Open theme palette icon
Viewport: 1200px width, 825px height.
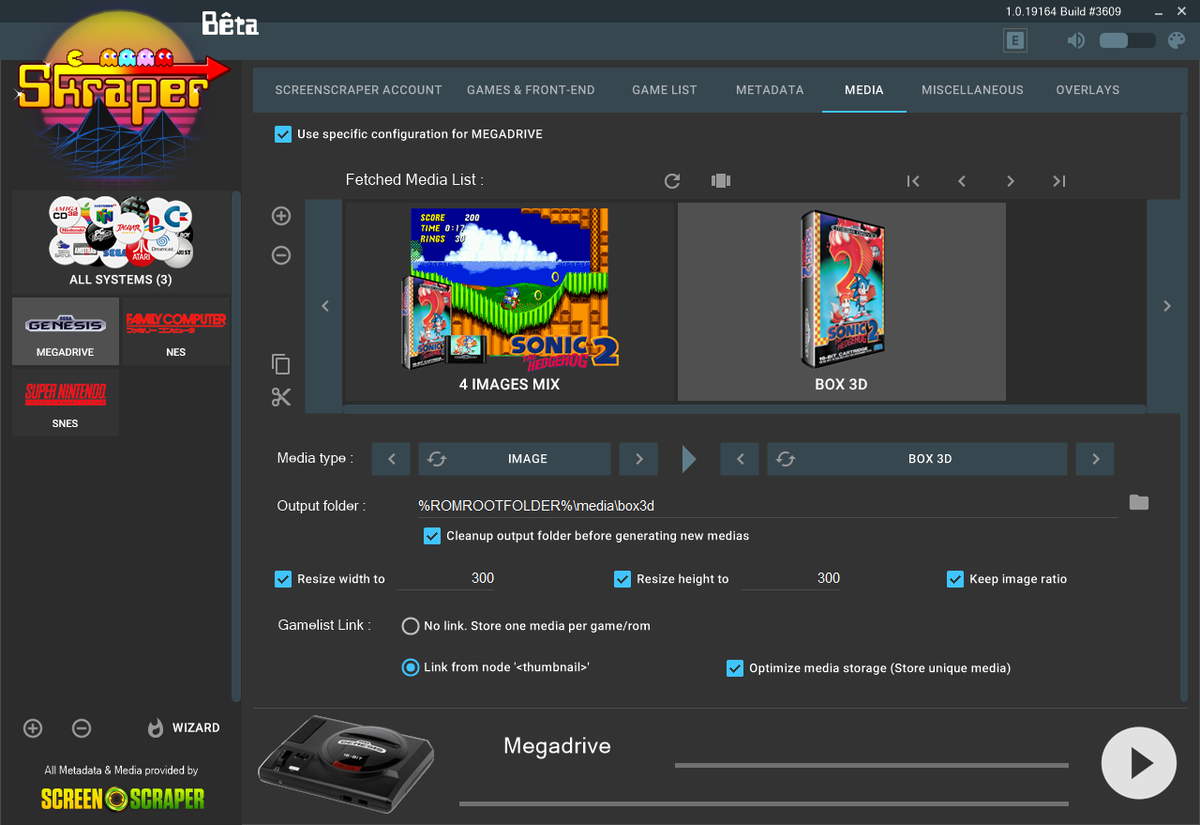click(1176, 41)
